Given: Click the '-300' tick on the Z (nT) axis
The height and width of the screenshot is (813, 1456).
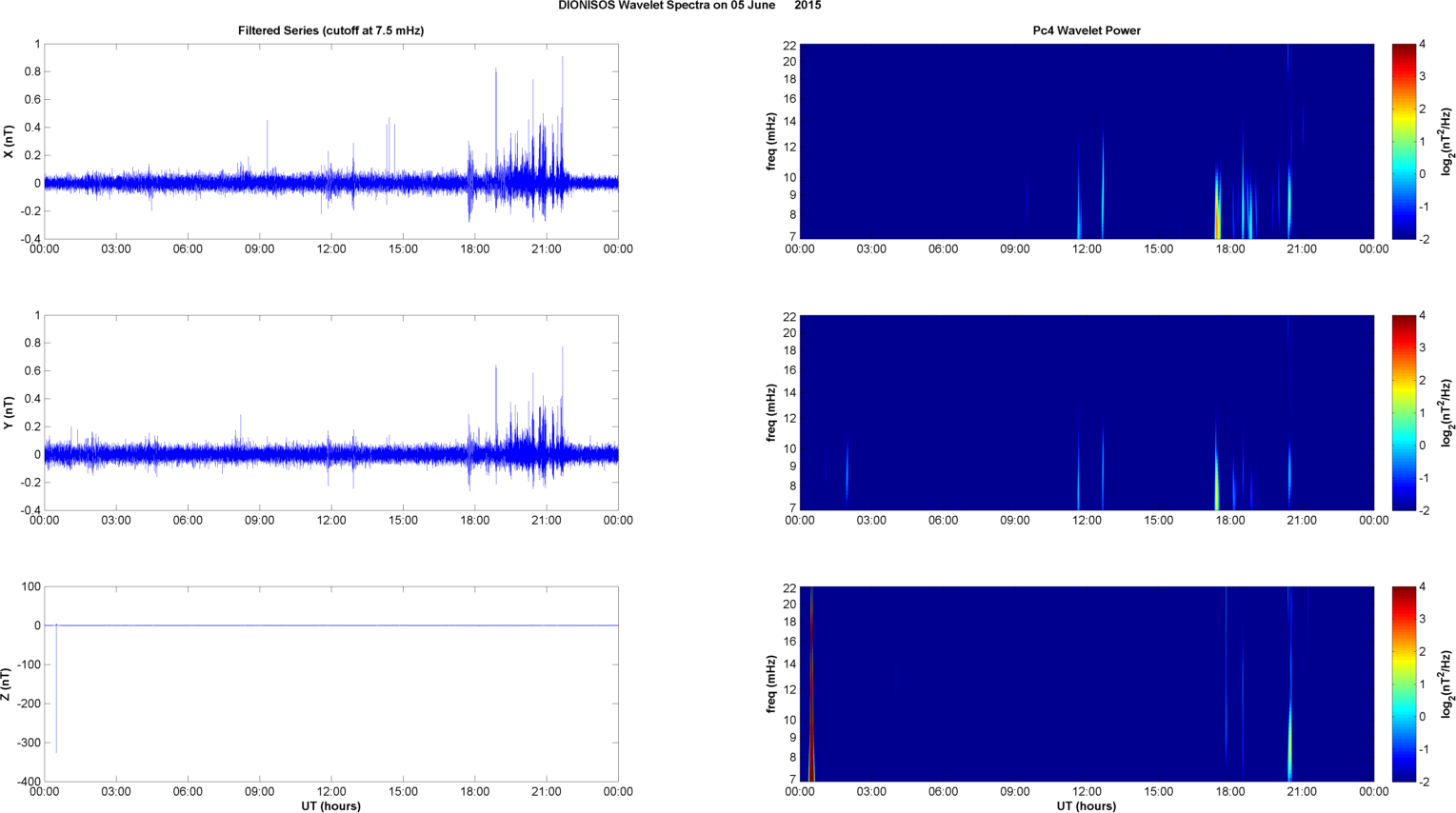Looking at the screenshot, I should 30,743.
